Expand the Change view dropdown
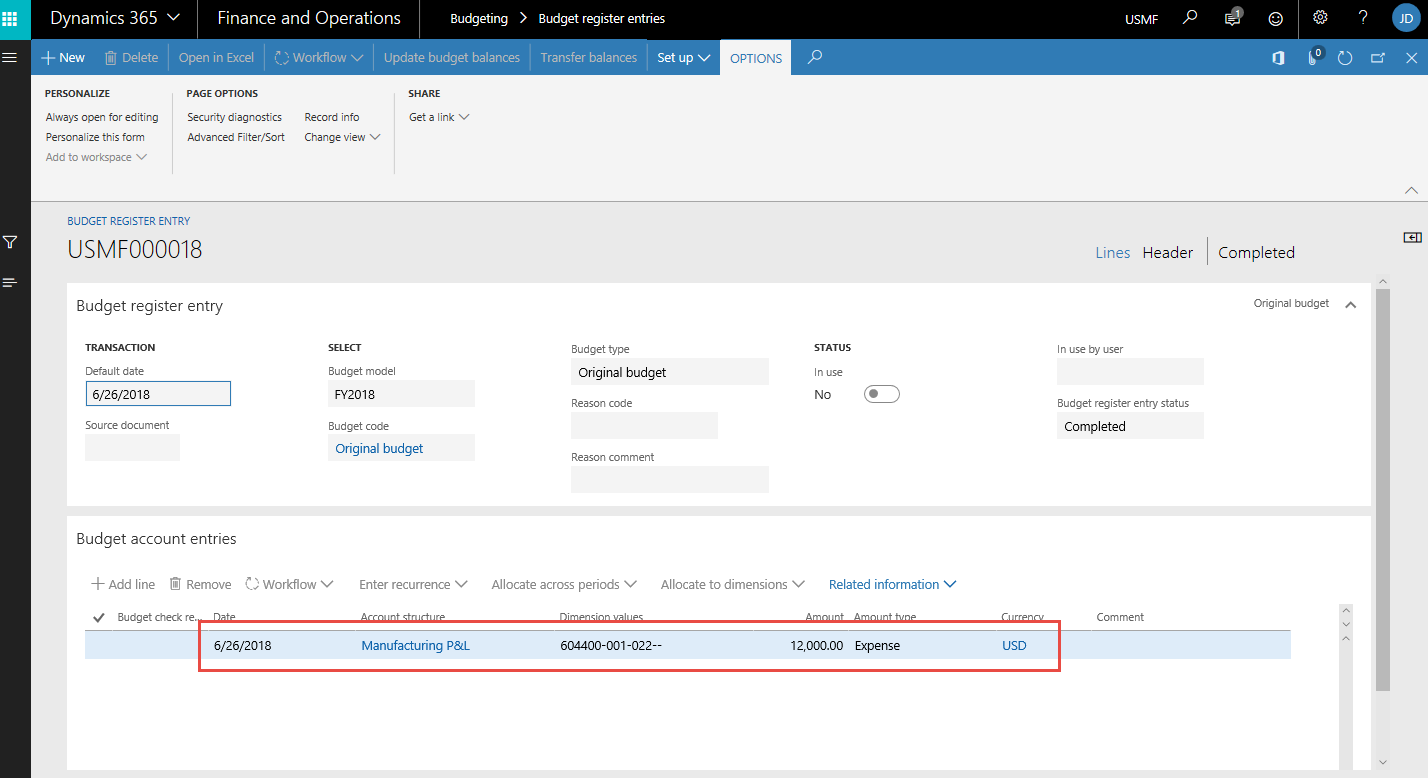Screen dimensions: 1428x778 (x=342, y=137)
